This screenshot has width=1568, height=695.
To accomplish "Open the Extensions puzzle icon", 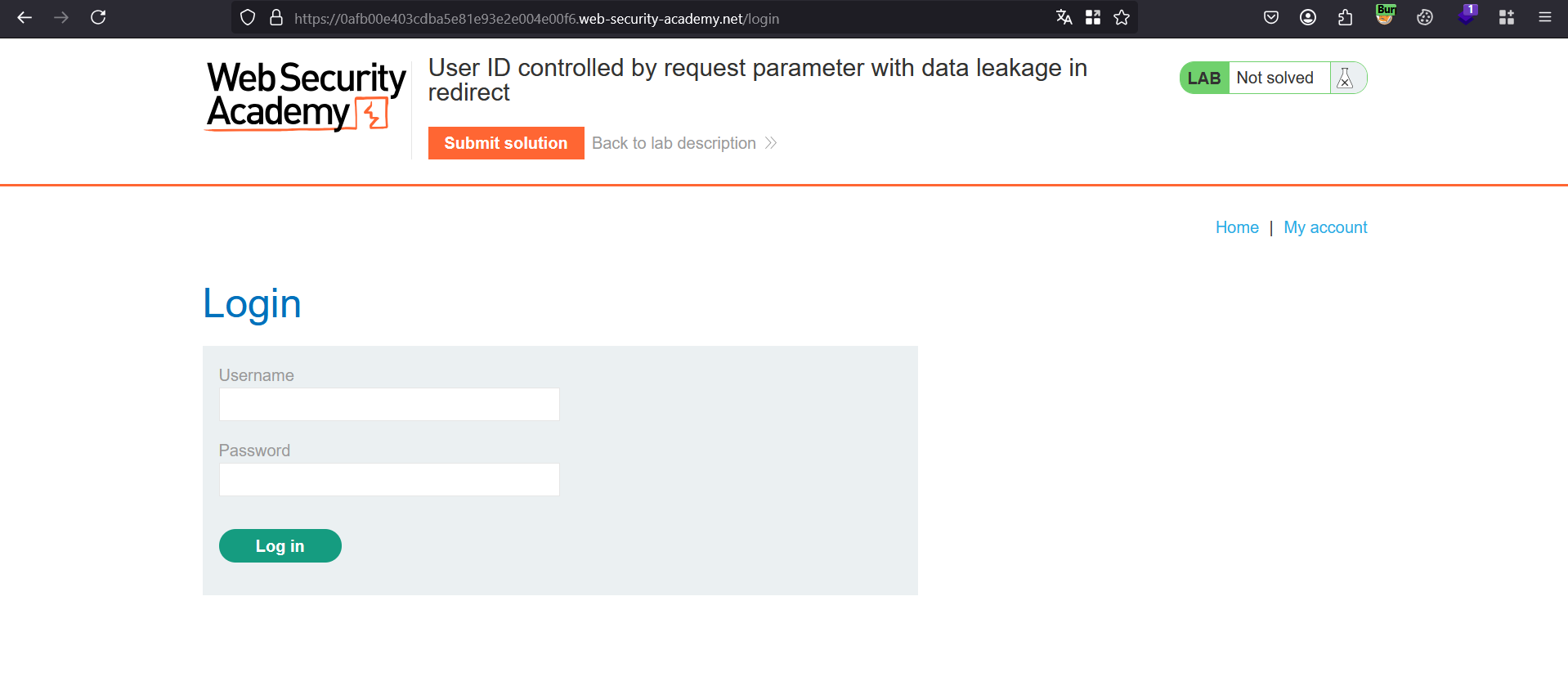I will [x=1345, y=17].
